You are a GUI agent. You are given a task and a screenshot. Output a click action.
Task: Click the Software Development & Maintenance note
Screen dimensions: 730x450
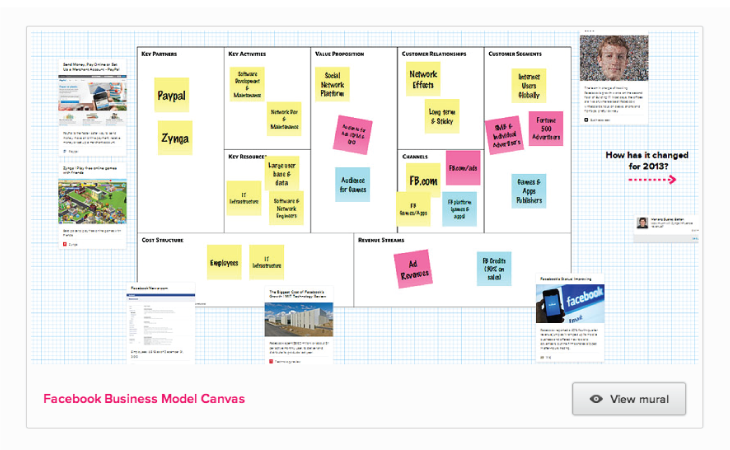pyautogui.click(x=247, y=84)
